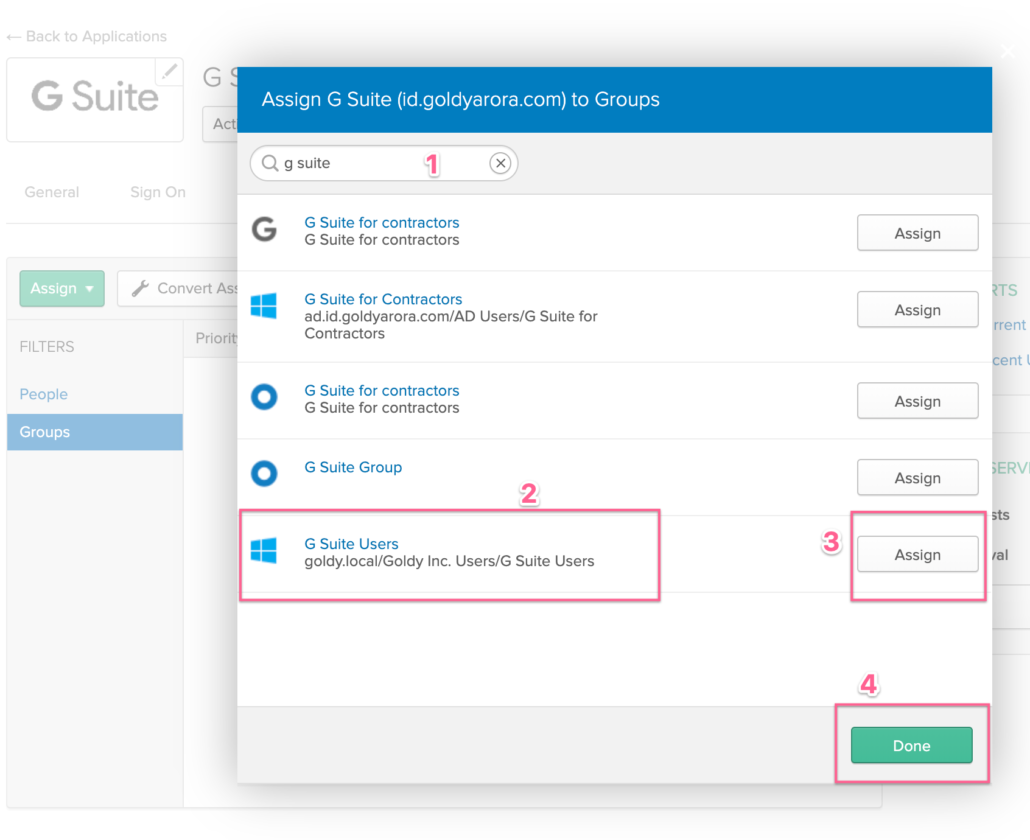Open 'G Suite Group' link

point(353,468)
